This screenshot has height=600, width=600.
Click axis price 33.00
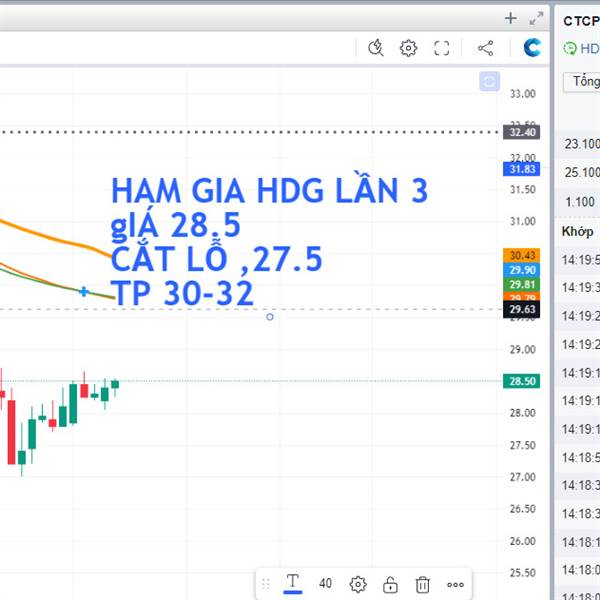tap(522, 94)
